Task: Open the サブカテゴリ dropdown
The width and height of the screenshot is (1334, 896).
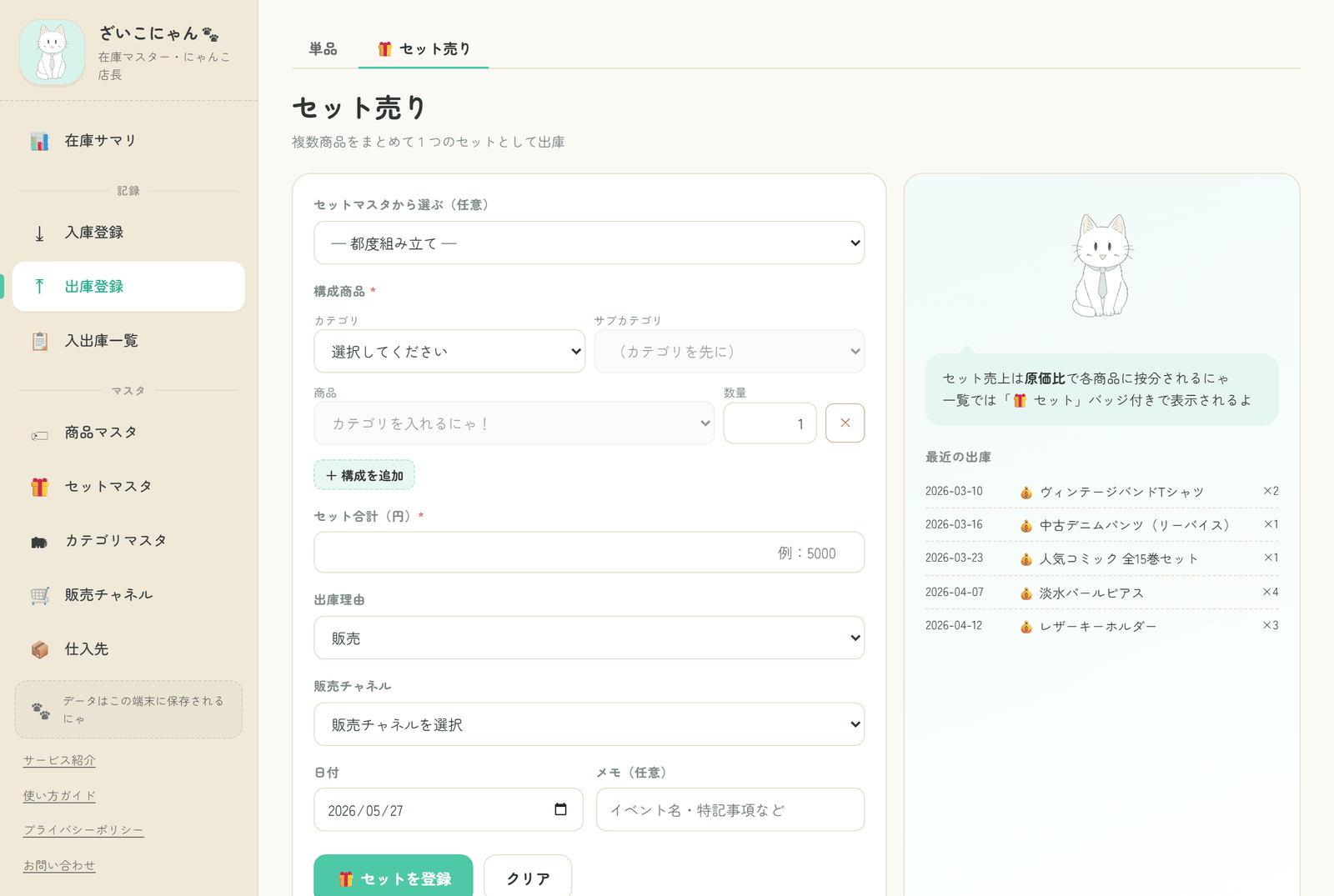Action: 730,351
